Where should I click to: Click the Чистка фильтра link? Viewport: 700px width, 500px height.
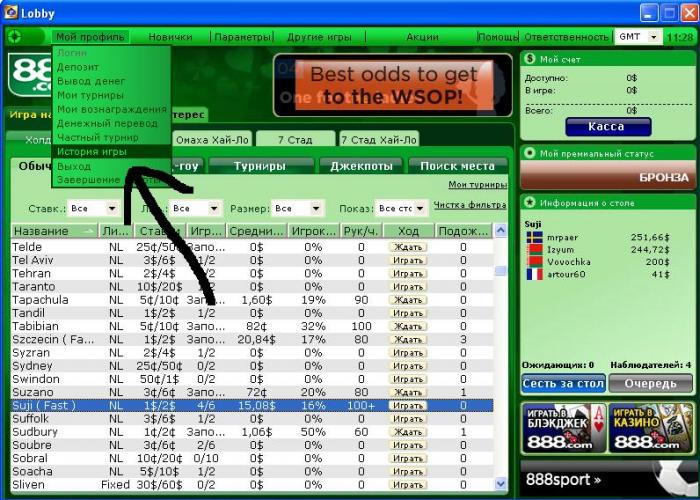(470, 205)
